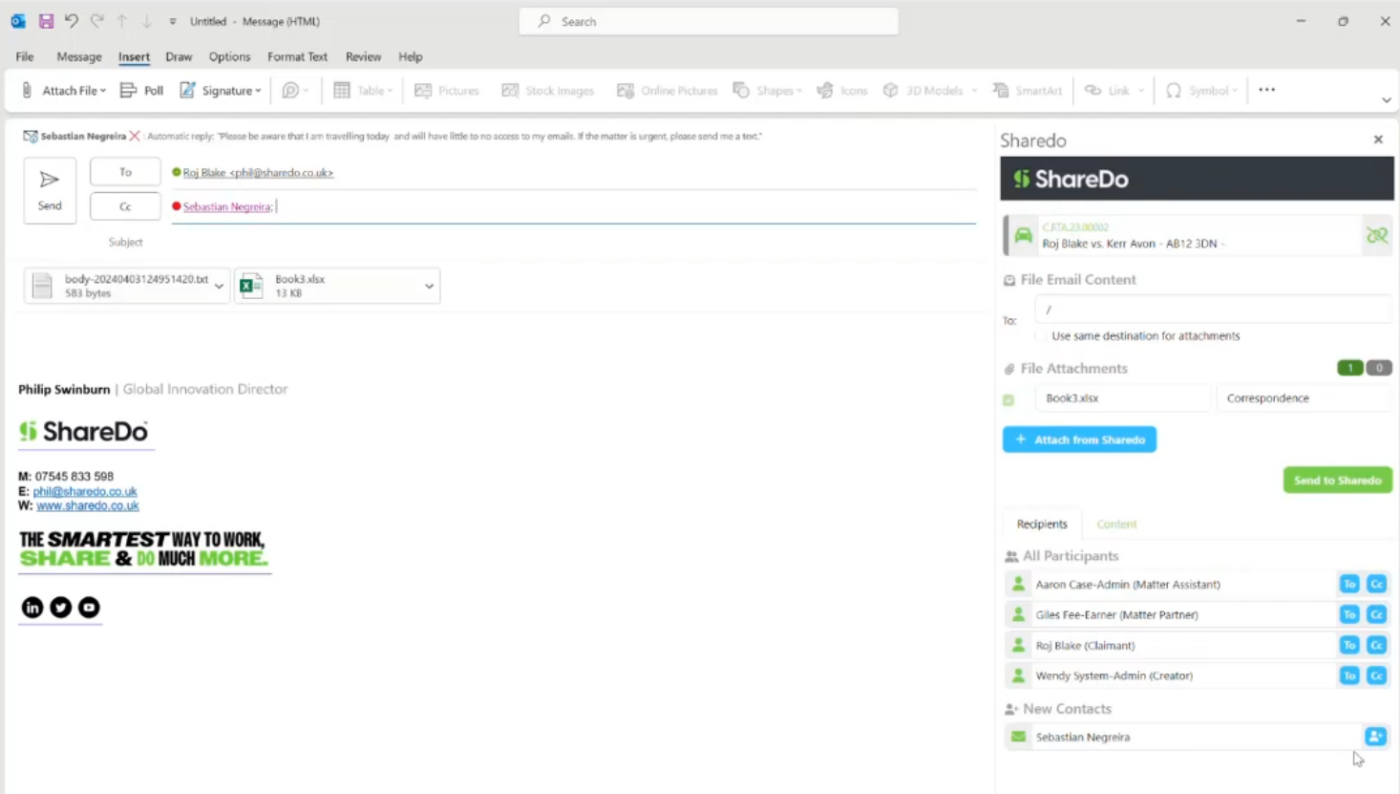Open the Book3.xlsx Excel attachment
Screen dimensions: 1400x794
click(x=250, y=285)
